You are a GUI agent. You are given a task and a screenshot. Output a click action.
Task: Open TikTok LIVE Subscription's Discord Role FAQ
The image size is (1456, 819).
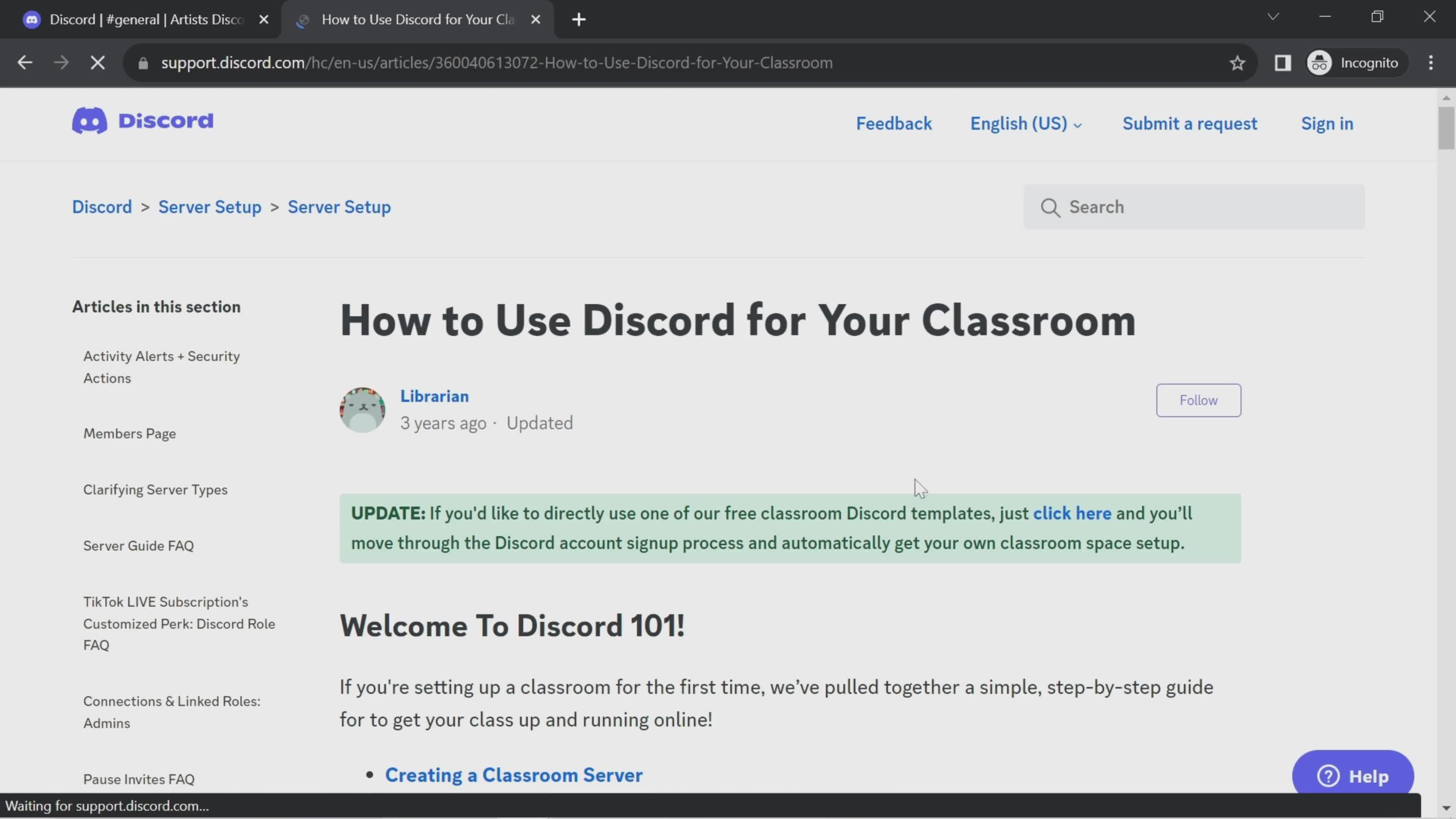(x=179, y=623)
